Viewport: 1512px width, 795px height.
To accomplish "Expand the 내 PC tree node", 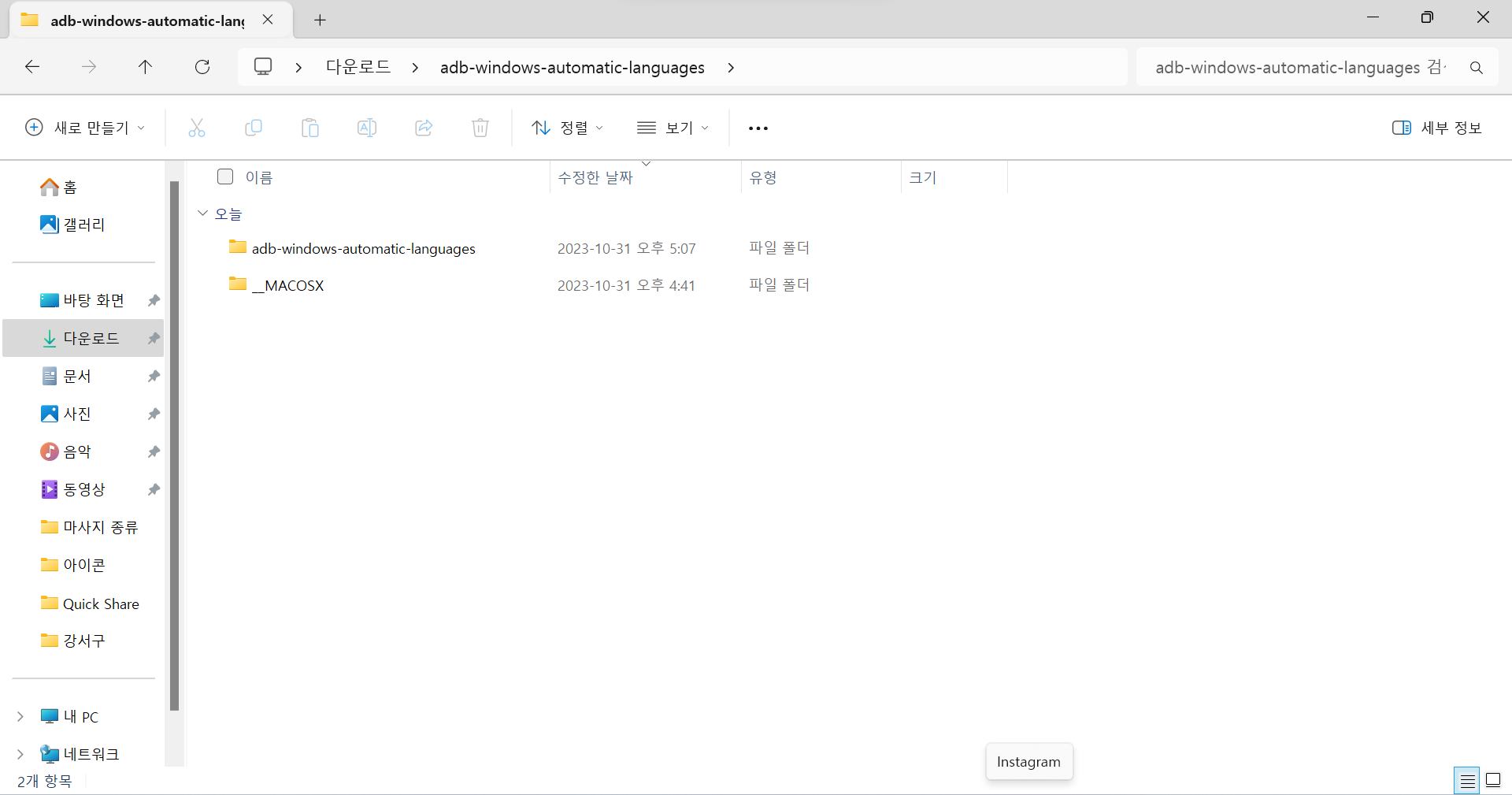I will coord(20,716).
